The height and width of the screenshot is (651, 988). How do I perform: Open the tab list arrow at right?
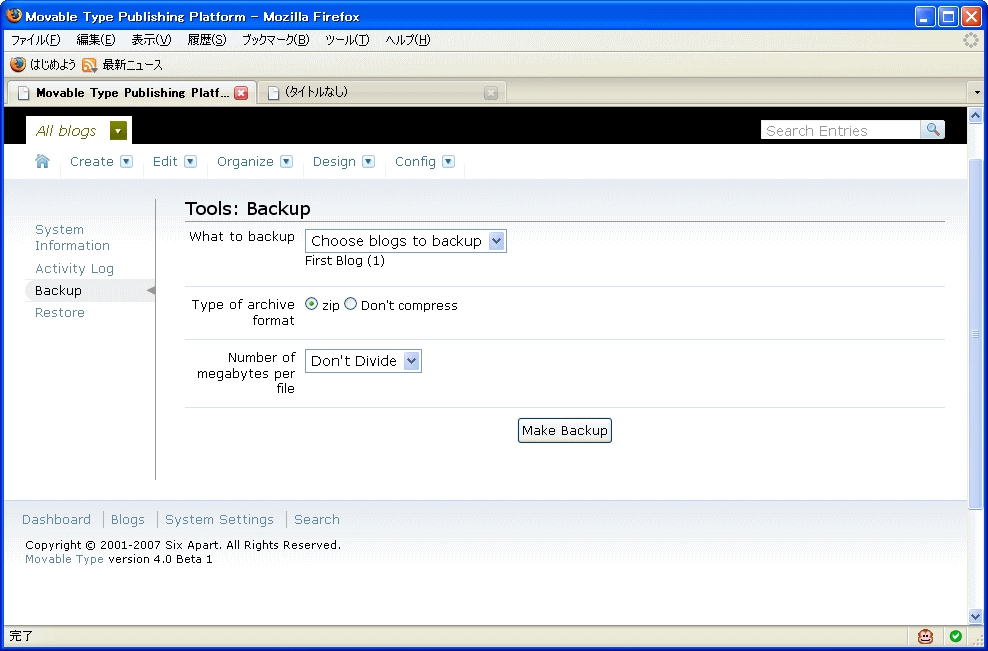[977, 93]
